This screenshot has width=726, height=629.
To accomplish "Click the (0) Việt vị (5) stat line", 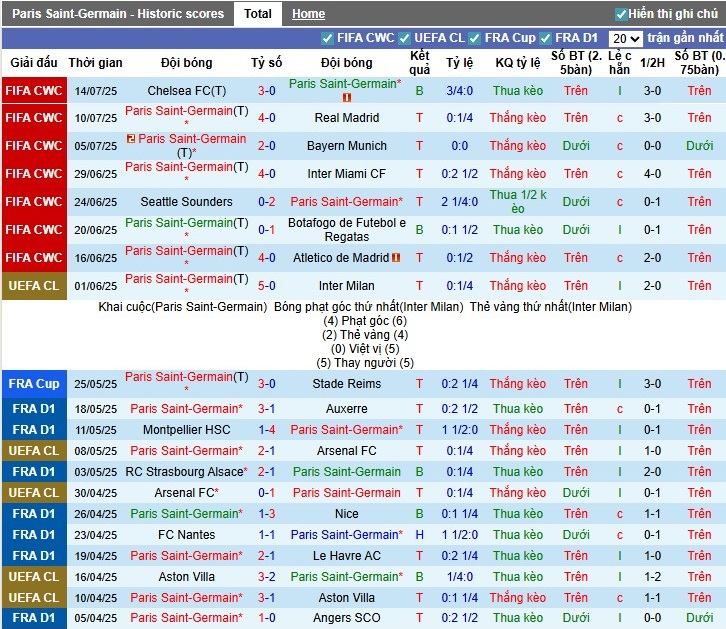I will 365,349.
